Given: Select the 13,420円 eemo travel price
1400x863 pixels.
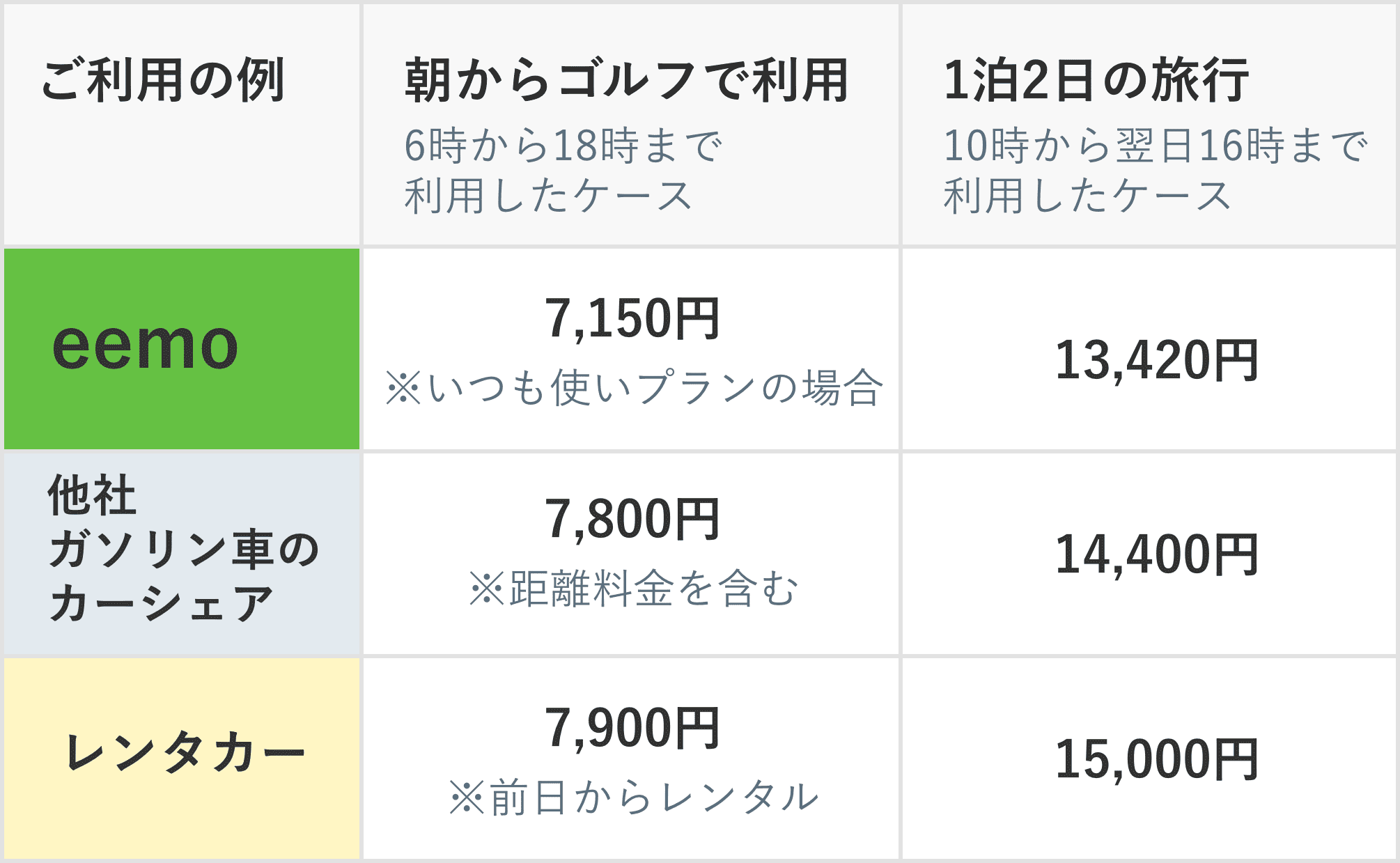Looking at the screenshot, I should tap(1157, 360).
